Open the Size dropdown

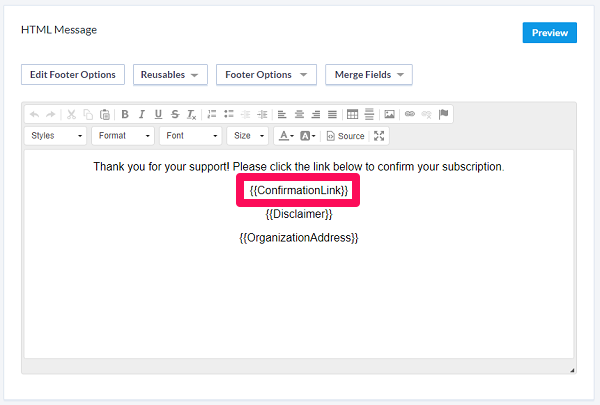pos(248,136)
